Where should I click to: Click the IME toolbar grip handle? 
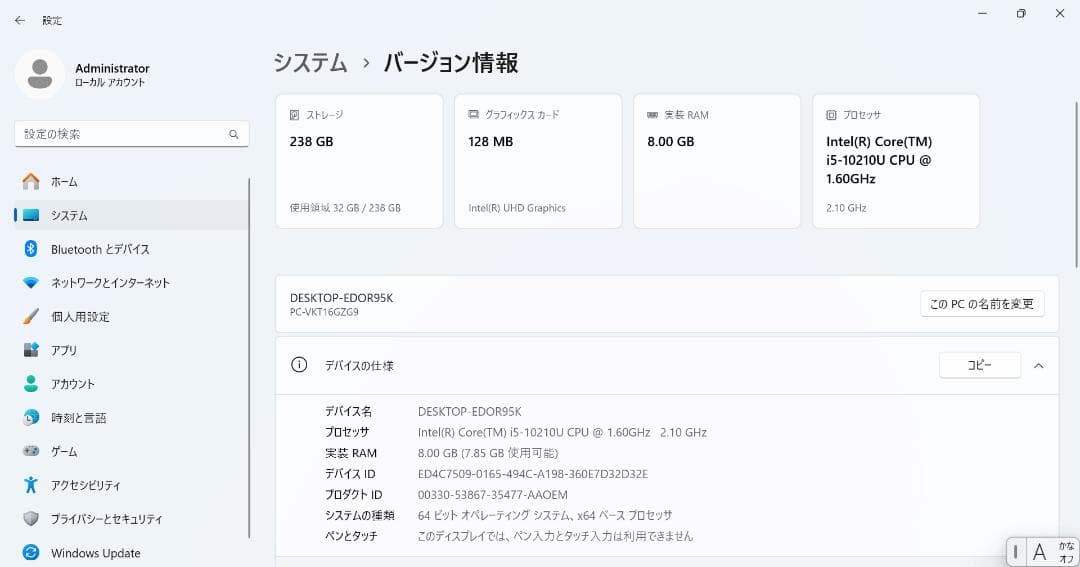(1015, 552)
